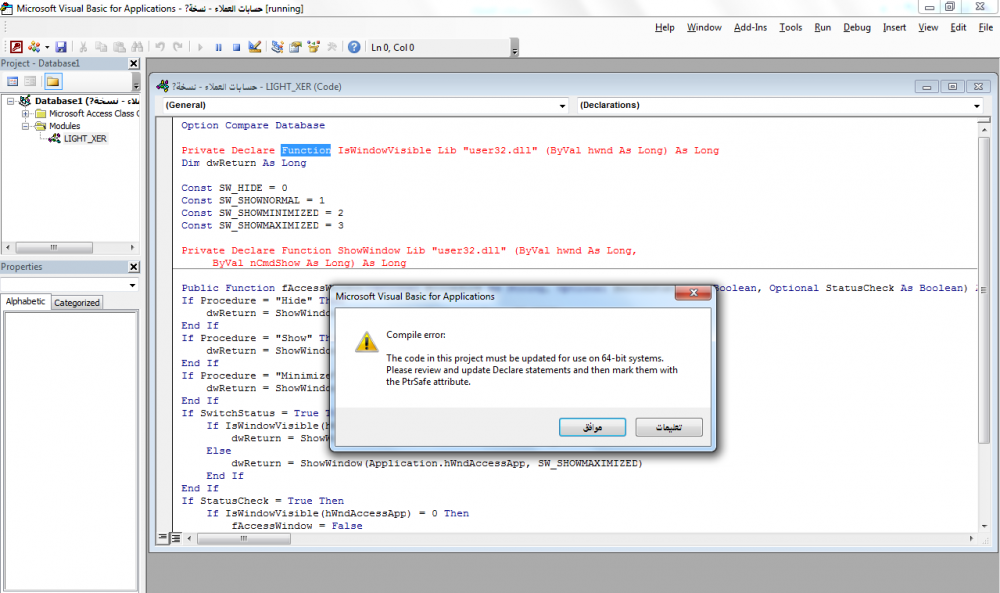The image size is (1000, 593).
Task: Maximize the LIGHT_XER code window
Action: (x=952, y=87)
